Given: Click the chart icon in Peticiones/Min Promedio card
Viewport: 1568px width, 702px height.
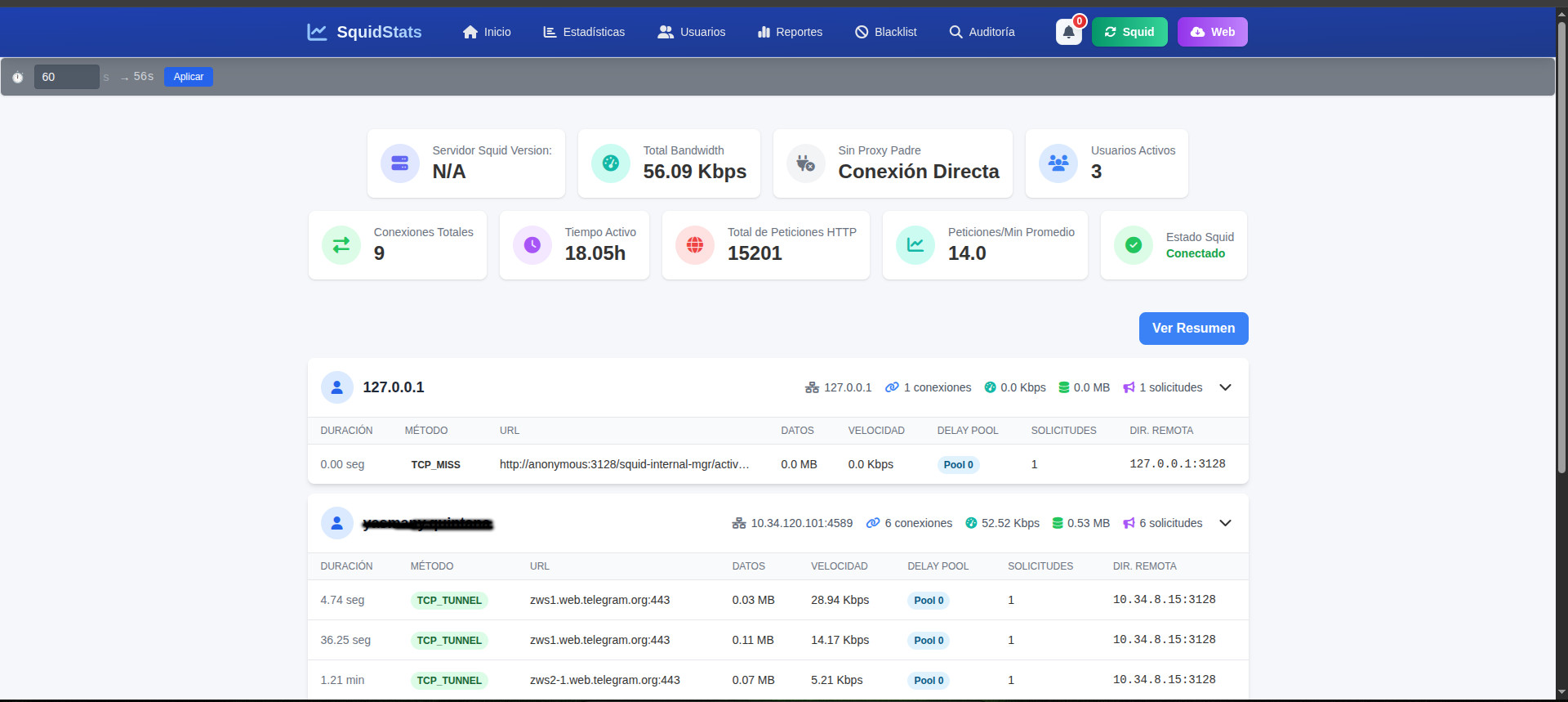Looking at the screenshot, I should pos(915,245).
